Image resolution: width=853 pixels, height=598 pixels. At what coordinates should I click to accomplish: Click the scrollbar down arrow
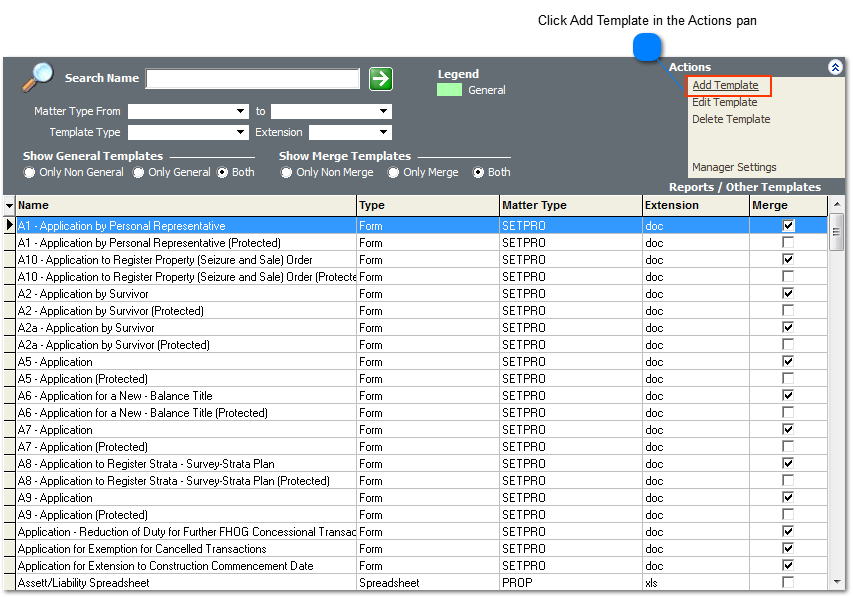coord(836,582)
